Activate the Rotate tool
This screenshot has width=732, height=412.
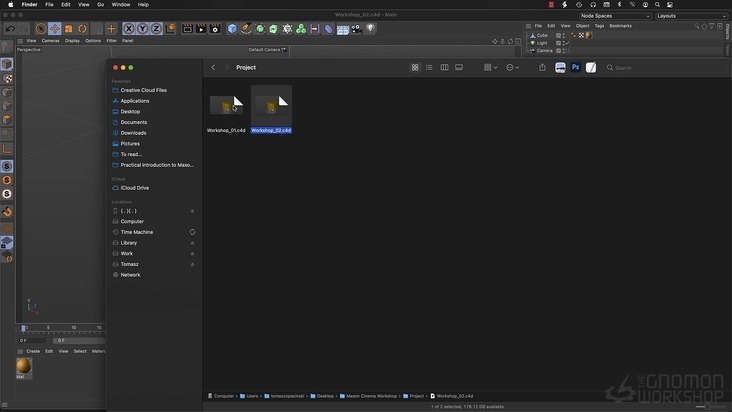point(82,29)
